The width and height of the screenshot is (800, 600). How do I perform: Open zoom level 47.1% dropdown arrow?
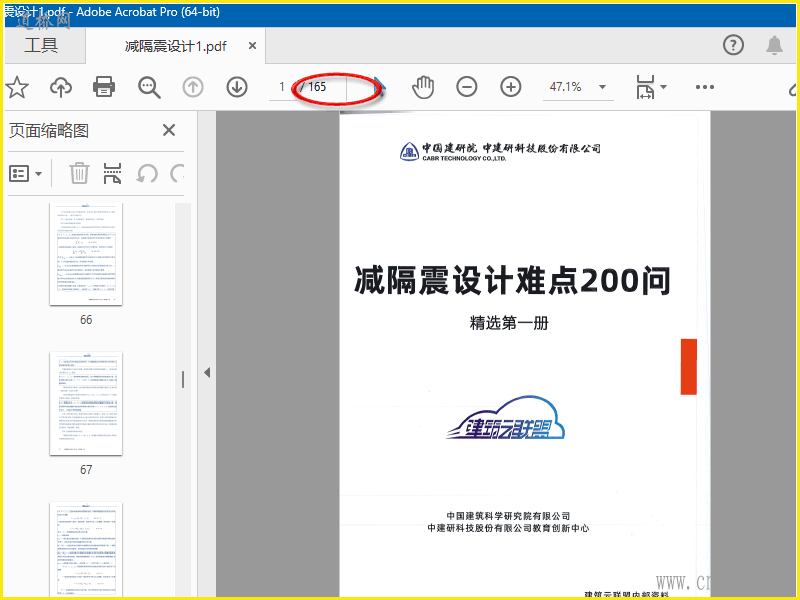tap(603, 87)
